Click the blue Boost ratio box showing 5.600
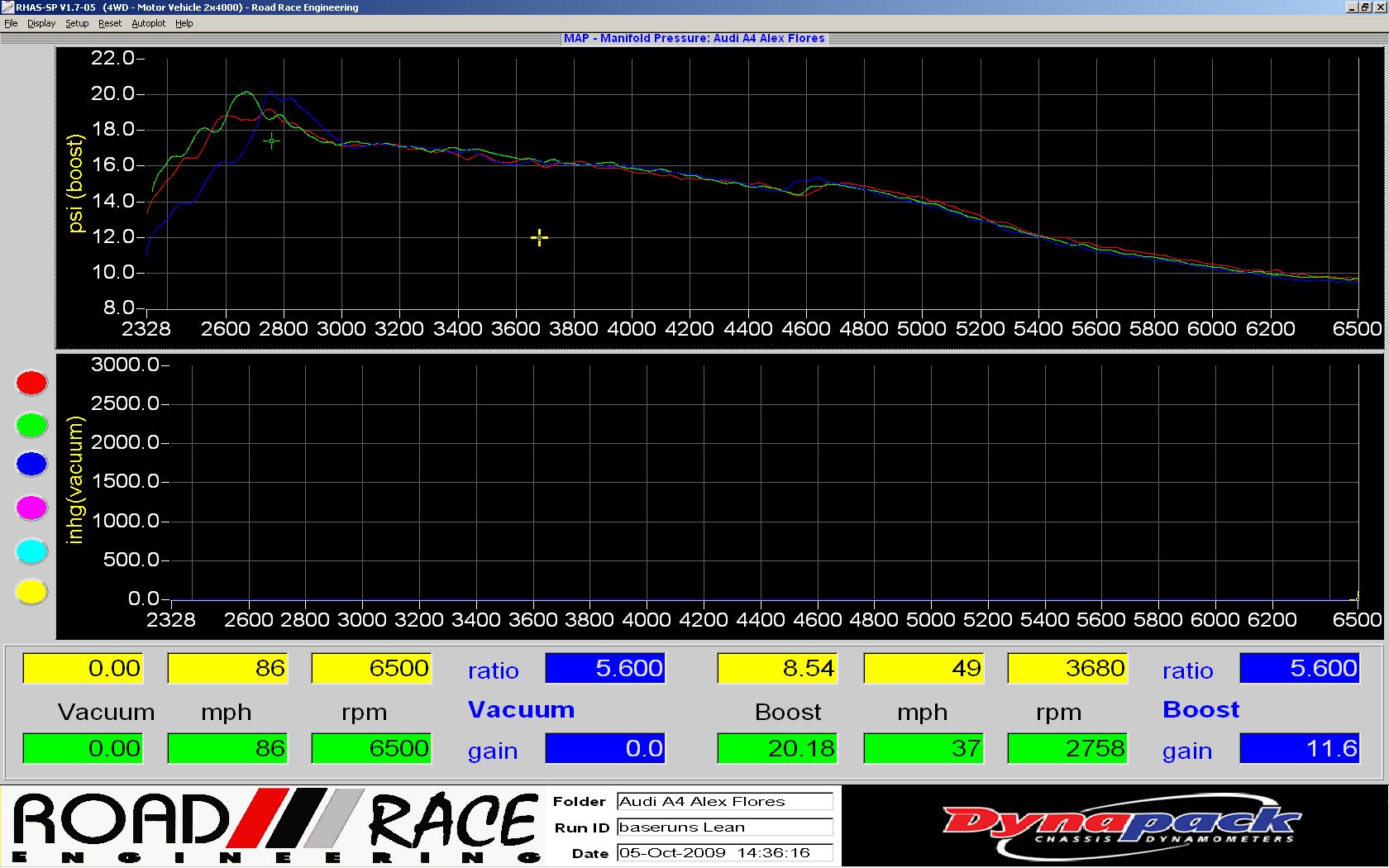Image resolution: width=1389 pixels, height=868 pixels. (x=1300, y=668)
